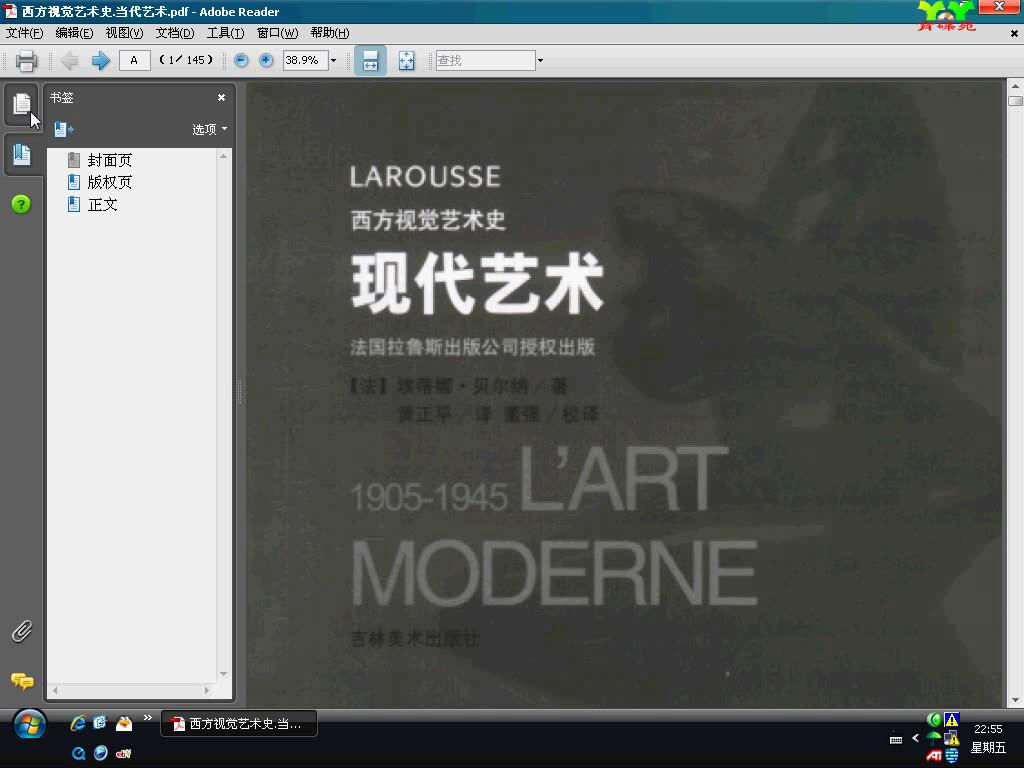Screen dimensions: 1024x768
Task: Close the bookmarks panel
Action: 221,97
